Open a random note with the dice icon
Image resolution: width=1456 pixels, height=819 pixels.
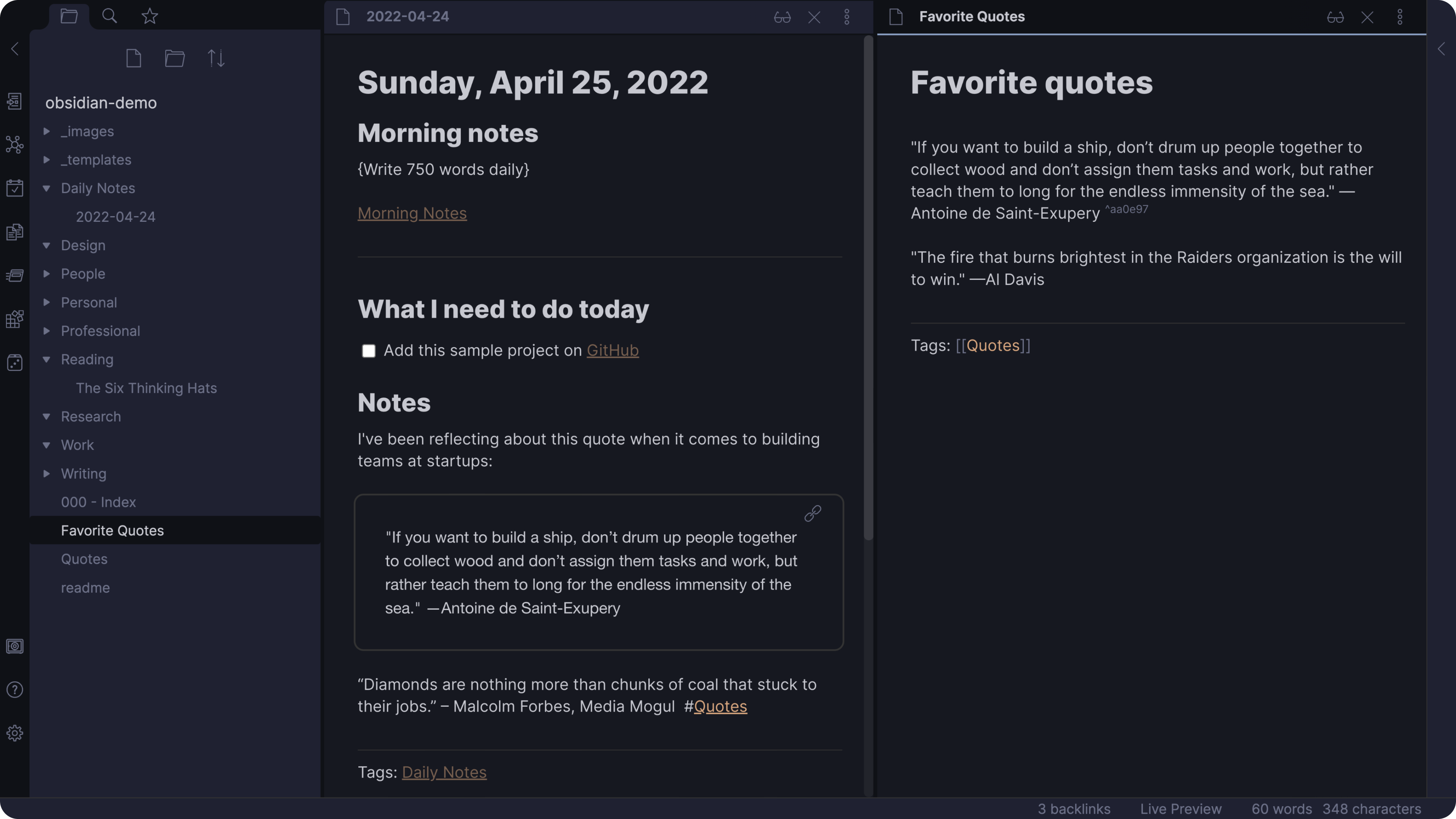tap(14, 362)
